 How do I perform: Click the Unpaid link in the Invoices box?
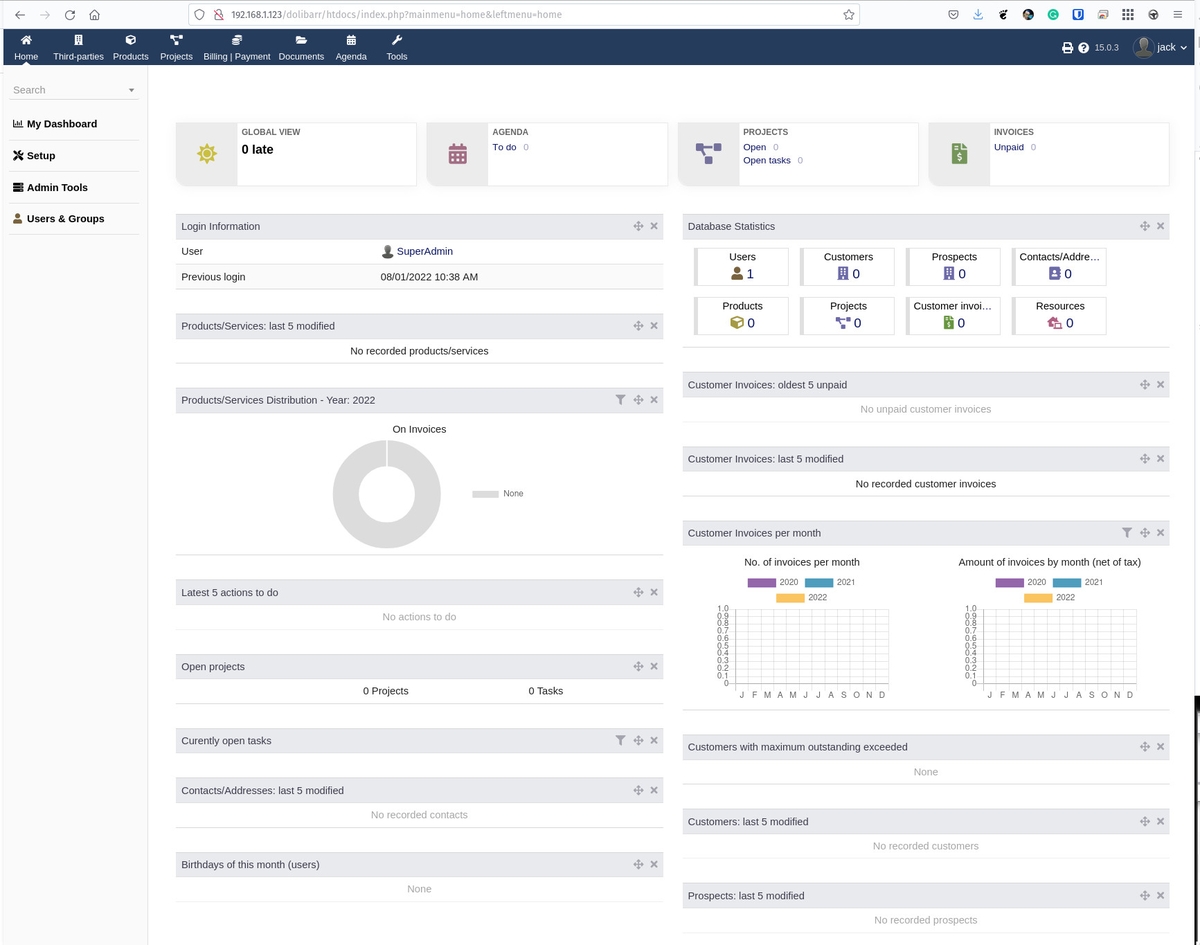coord(1007,147)
